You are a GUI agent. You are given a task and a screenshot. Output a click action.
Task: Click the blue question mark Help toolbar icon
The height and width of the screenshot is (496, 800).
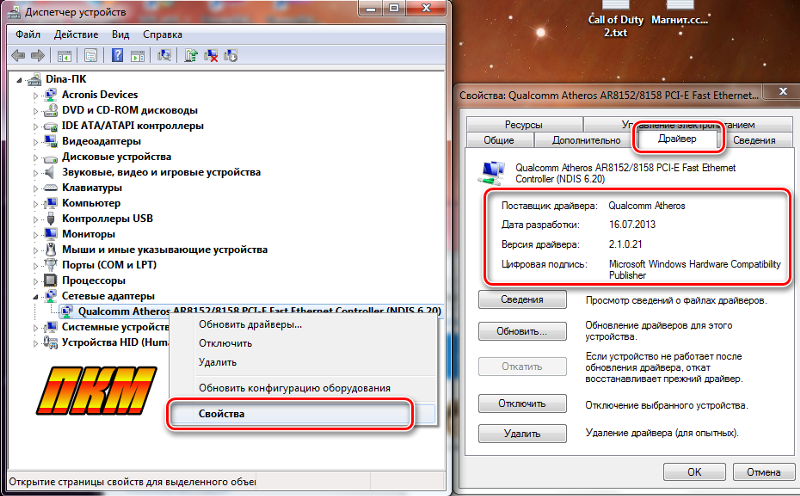pyautogui.click(x=118, y=55)
